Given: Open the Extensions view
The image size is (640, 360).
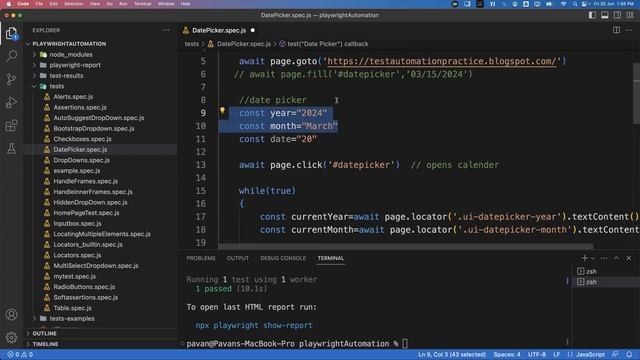Looking at the screenshot, I should [11, 125].
